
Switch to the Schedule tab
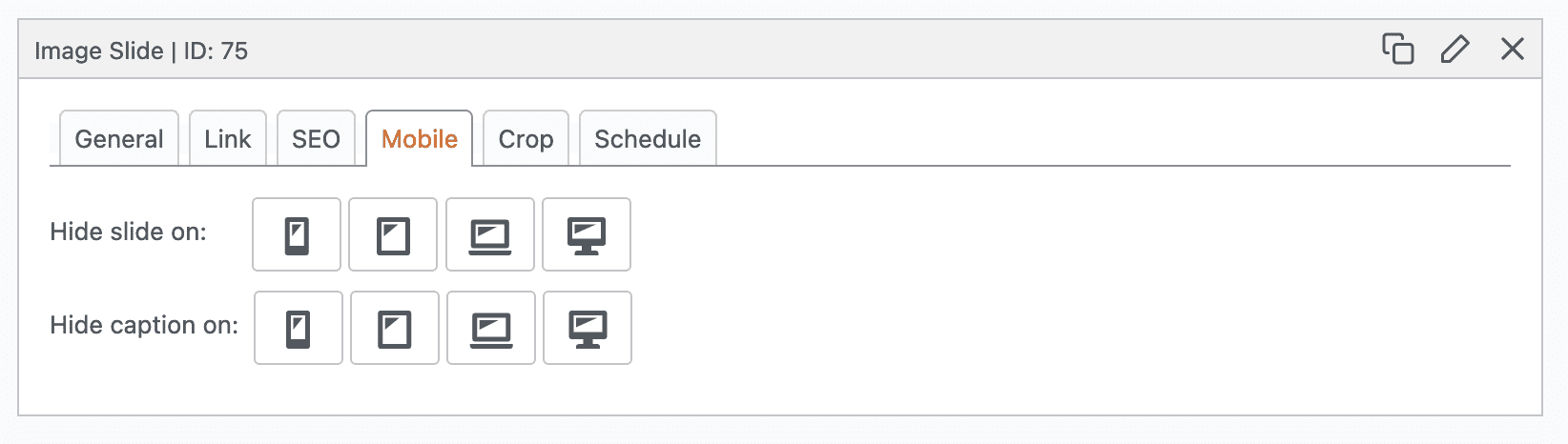648,139
